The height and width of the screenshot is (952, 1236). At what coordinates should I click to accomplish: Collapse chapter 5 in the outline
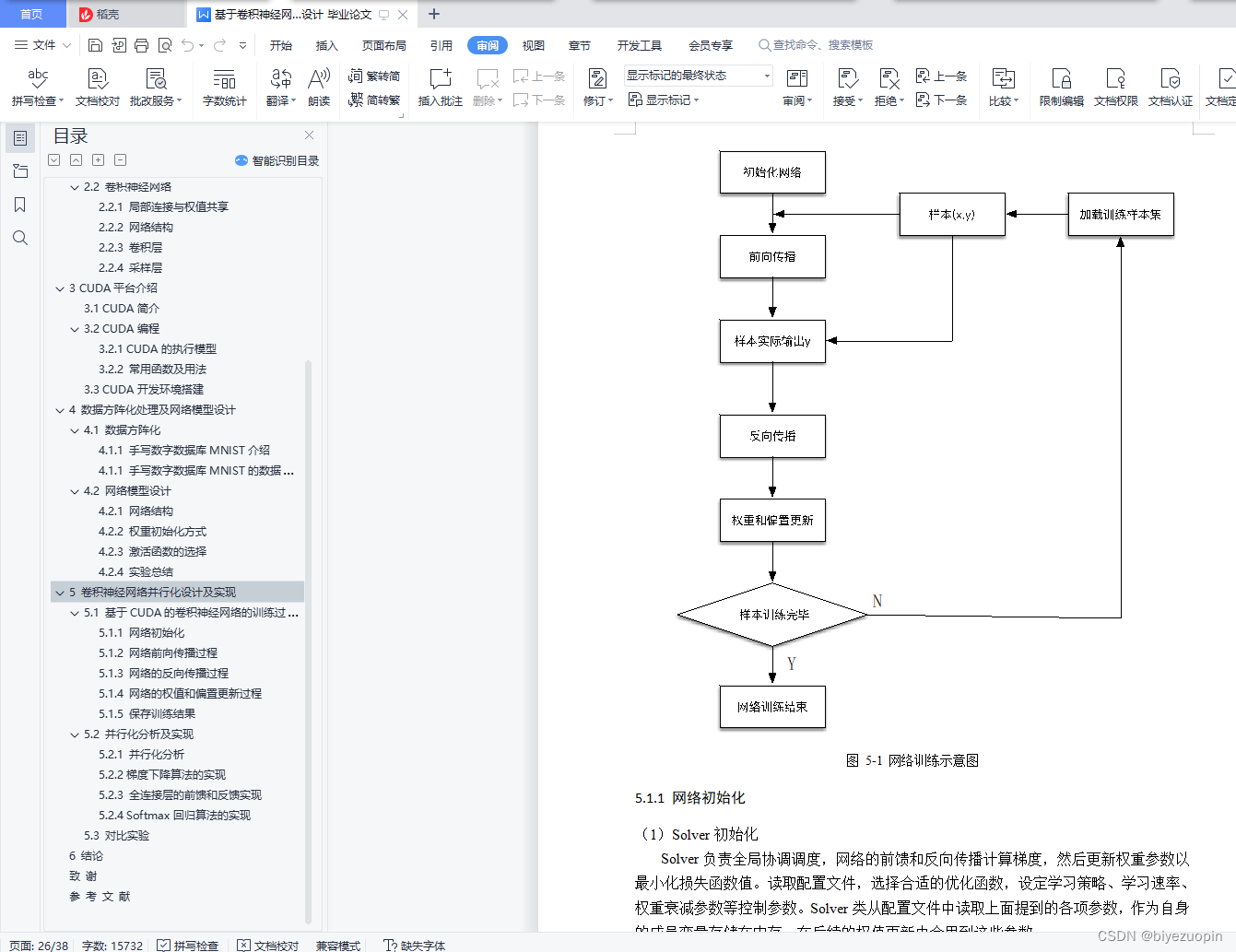(60, 593)
